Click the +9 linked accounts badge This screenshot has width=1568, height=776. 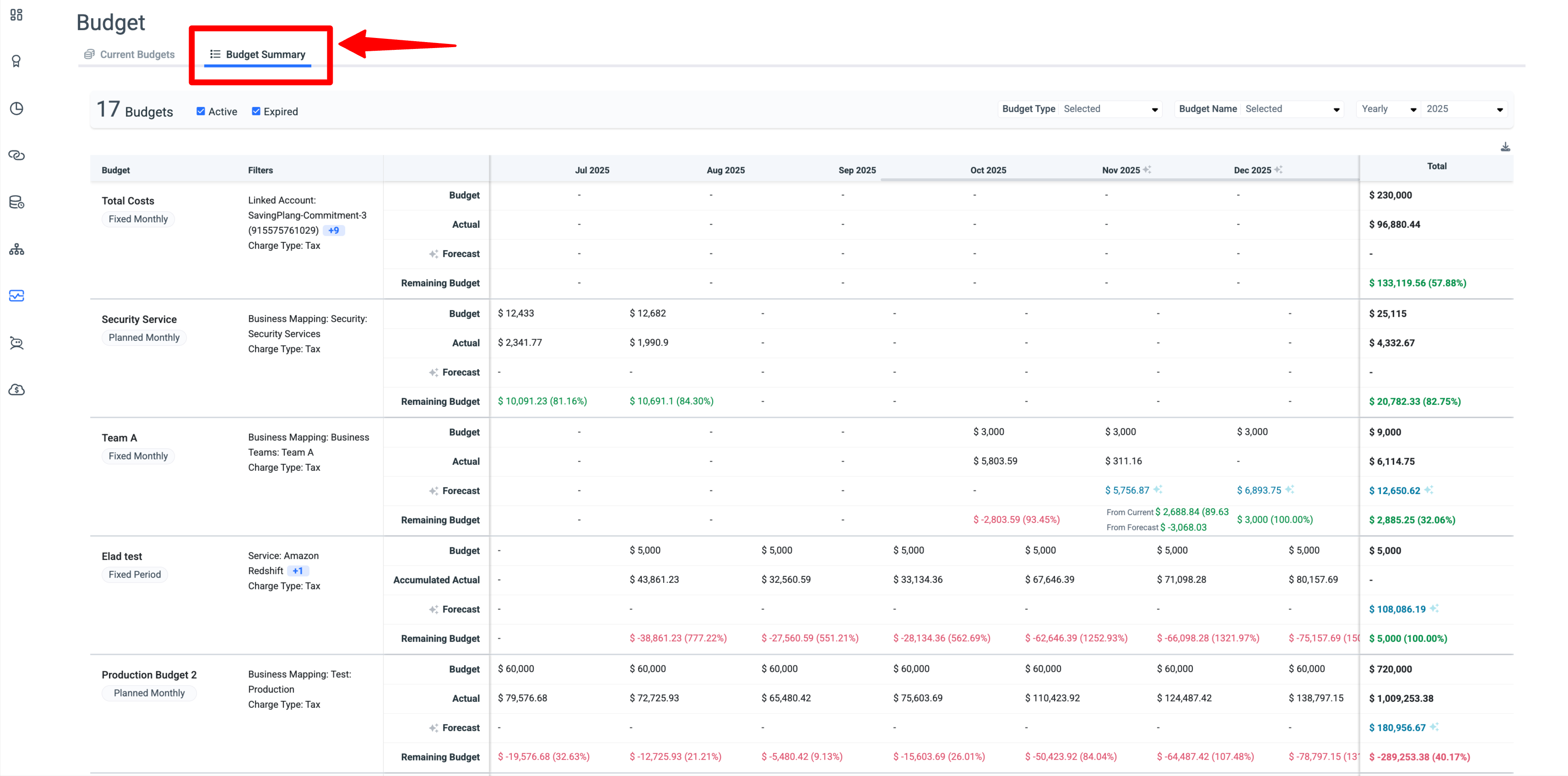point(334,230)
